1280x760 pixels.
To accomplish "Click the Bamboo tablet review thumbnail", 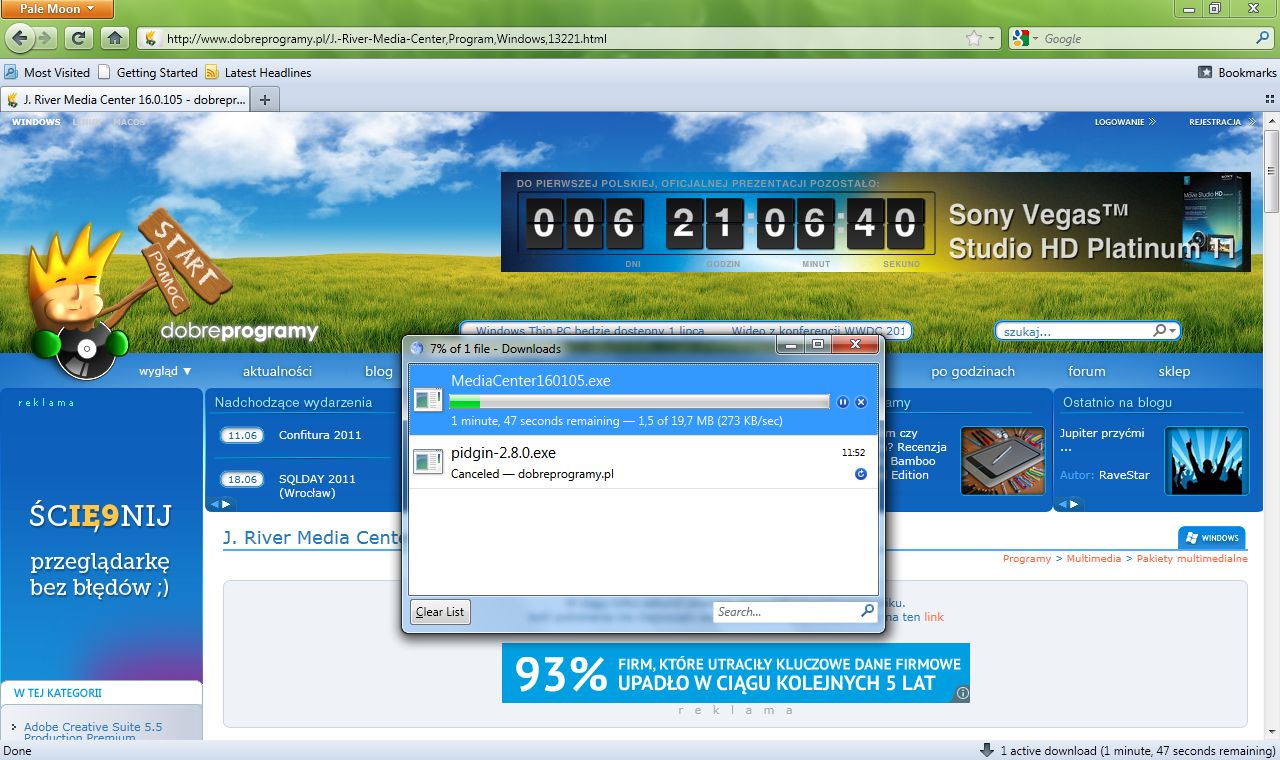I will pyautogui.click(x=1003, y=461).
